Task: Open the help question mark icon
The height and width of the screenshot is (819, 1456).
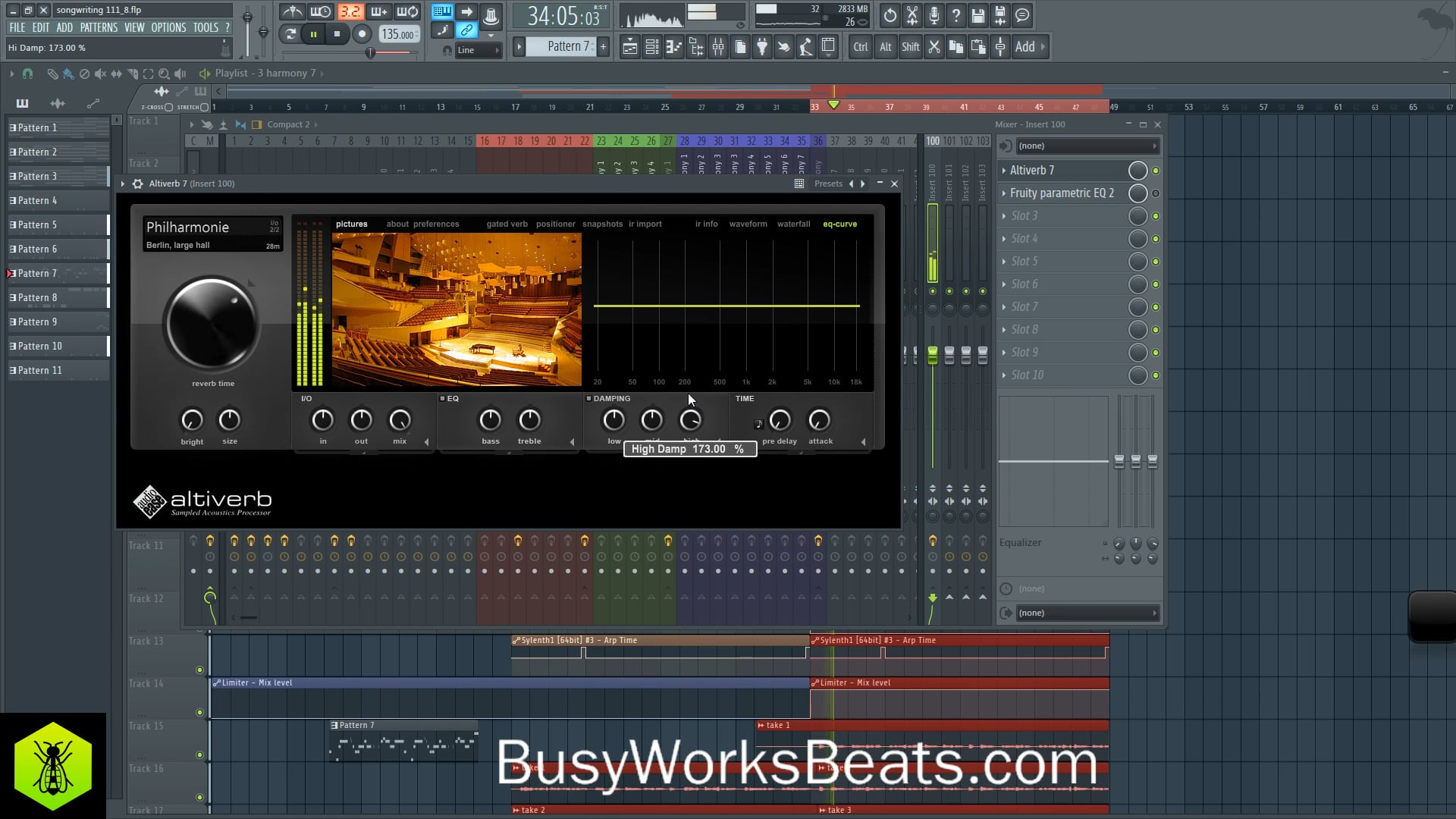Action: click(956, 15)
